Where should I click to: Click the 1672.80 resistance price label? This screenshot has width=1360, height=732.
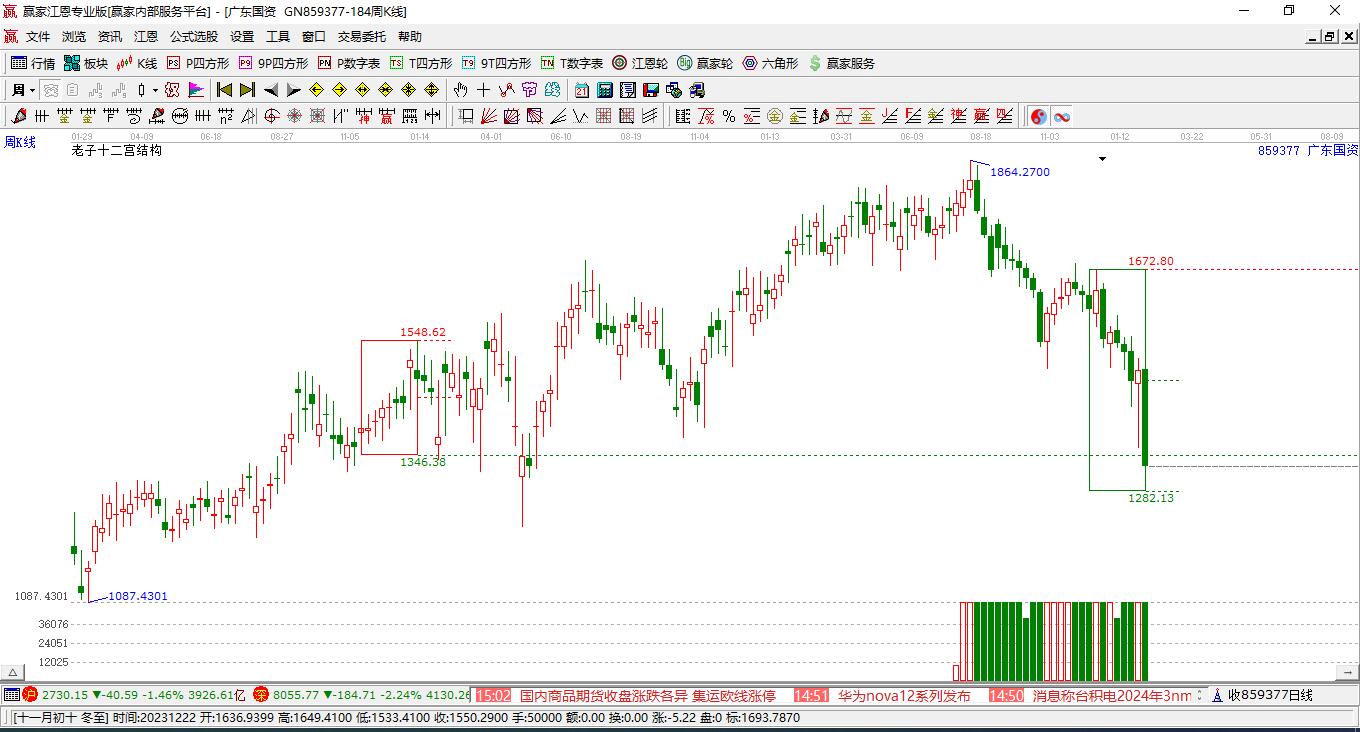pyautogui.click(x=1151, y=261)
